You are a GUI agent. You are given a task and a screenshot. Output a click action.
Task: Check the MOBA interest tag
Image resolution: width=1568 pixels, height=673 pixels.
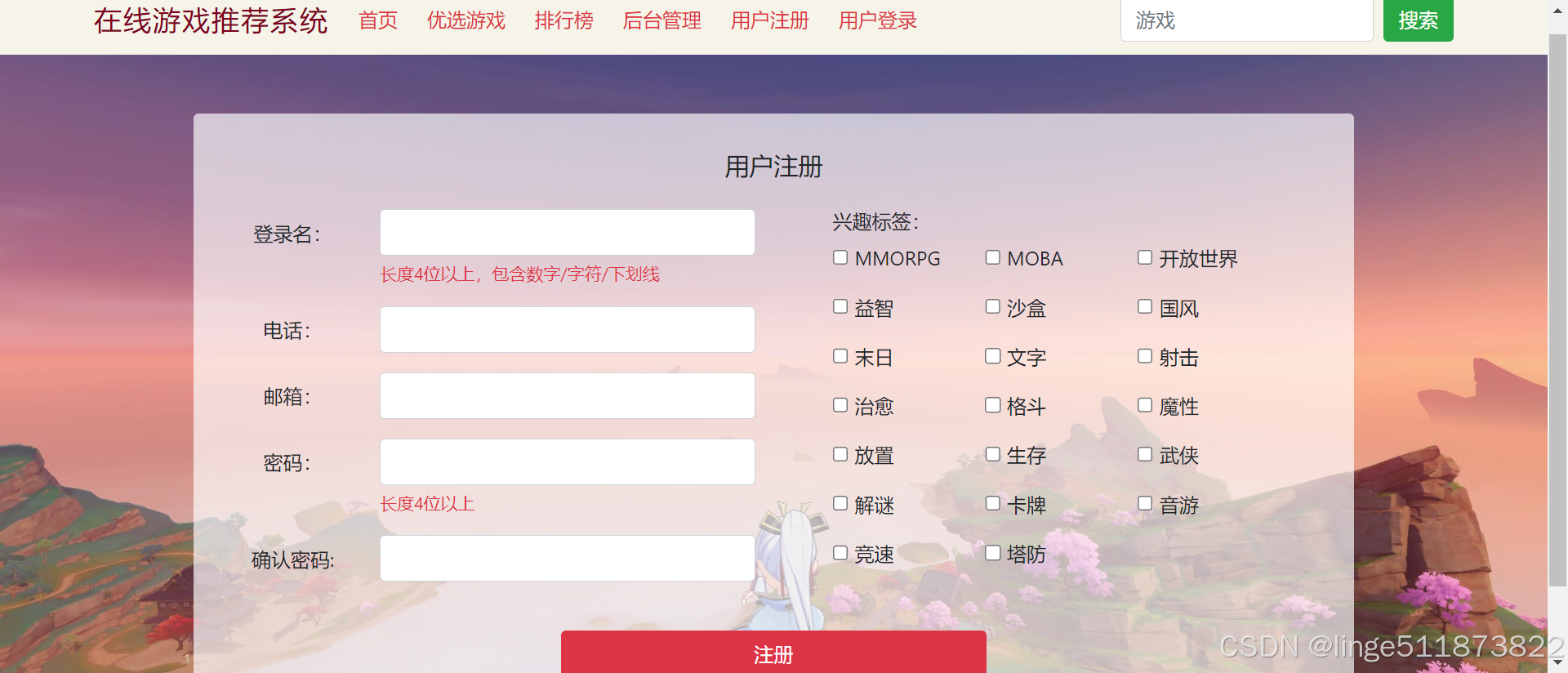point(993,258)
